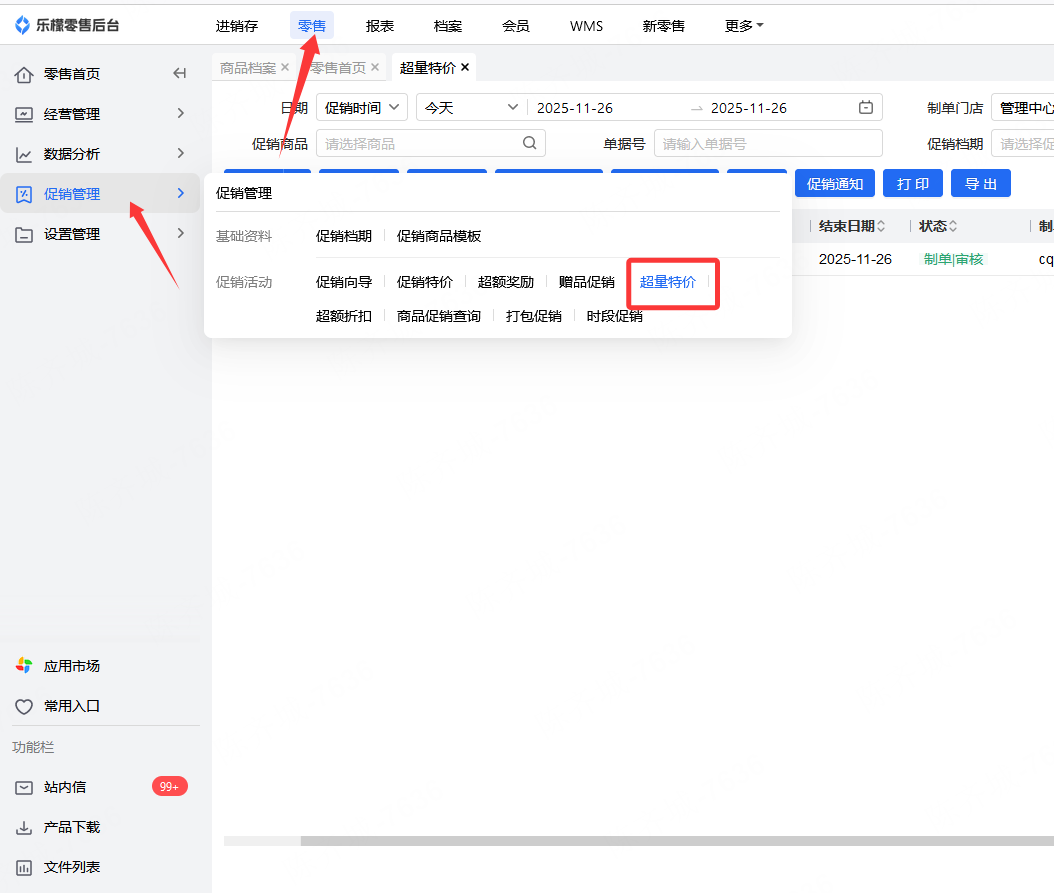
Task: Expand 数据分析 submenu chevron
Action: pyautogui.click(x=180, y=153)
